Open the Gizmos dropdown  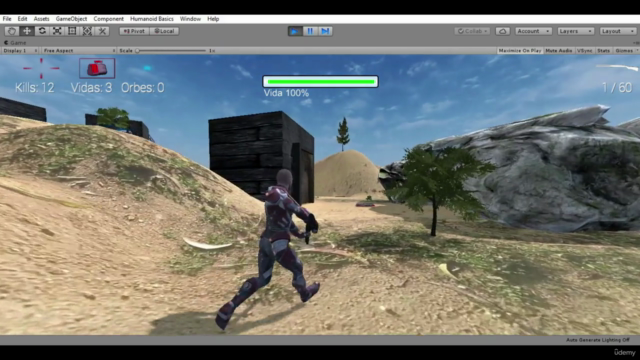(626, 51)
